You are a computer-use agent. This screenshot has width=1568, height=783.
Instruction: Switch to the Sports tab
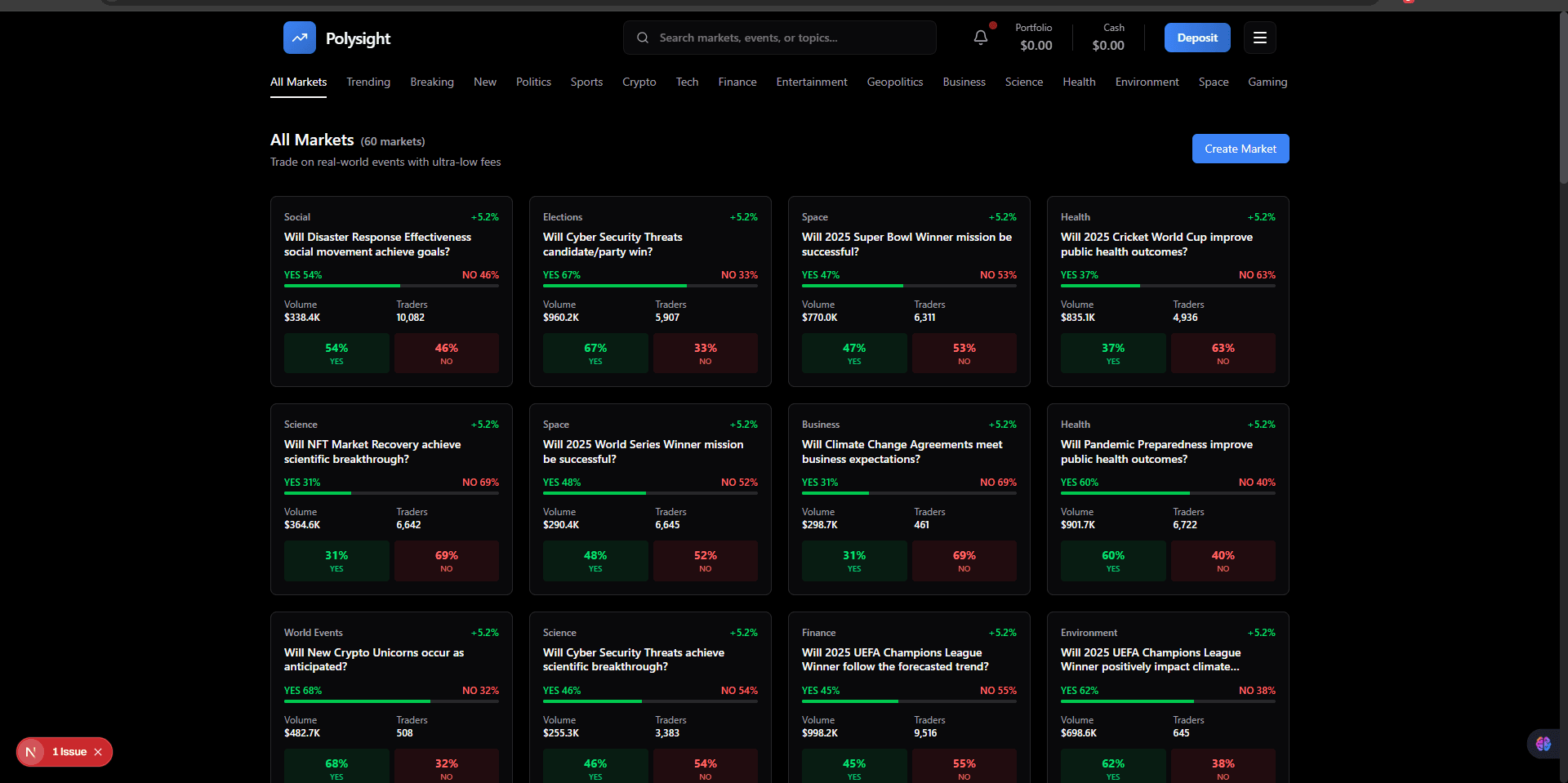click(x=586, y=82)
